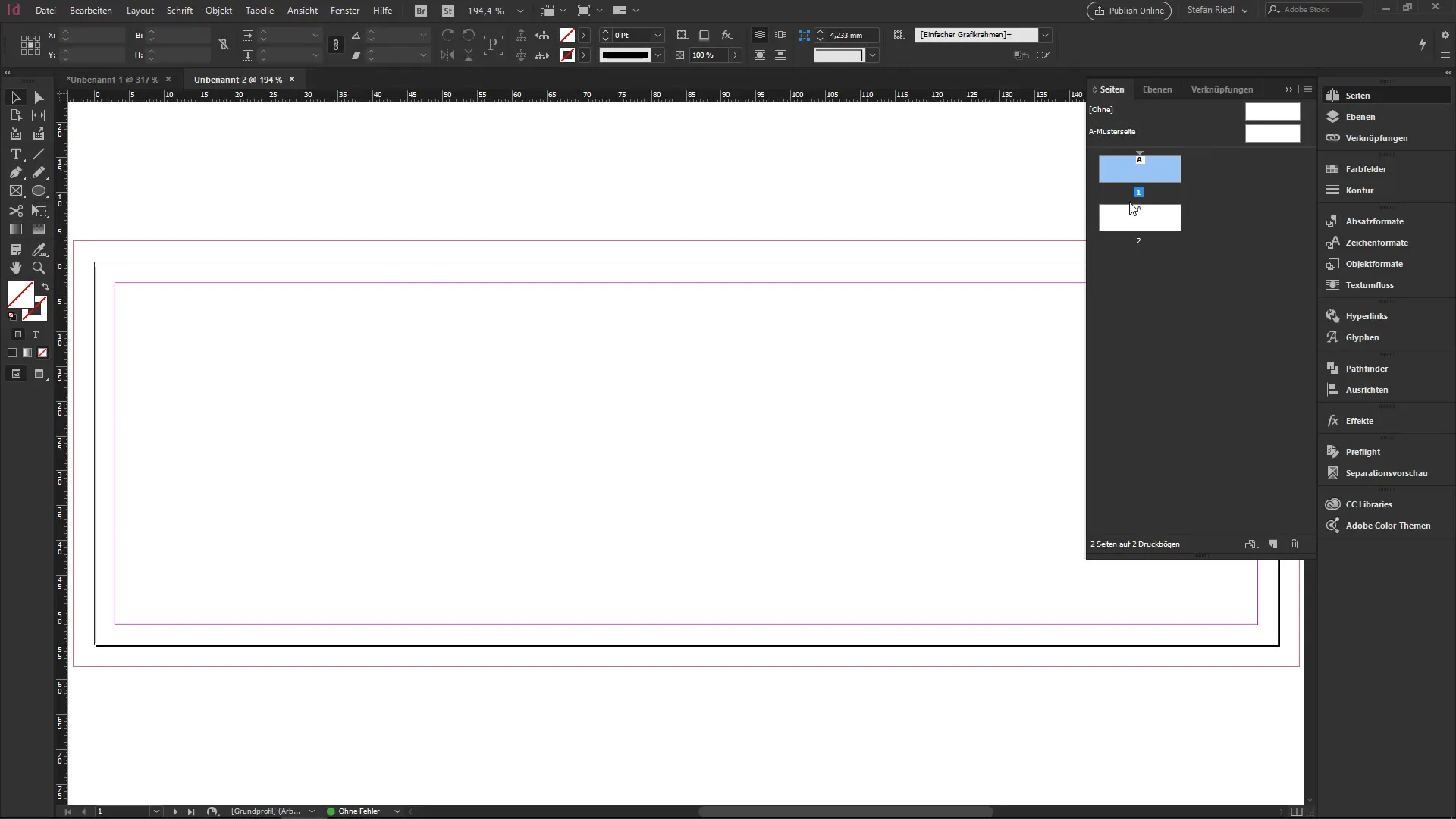
Task: Open the stroke type dropdown
Action: click(658, 55)
